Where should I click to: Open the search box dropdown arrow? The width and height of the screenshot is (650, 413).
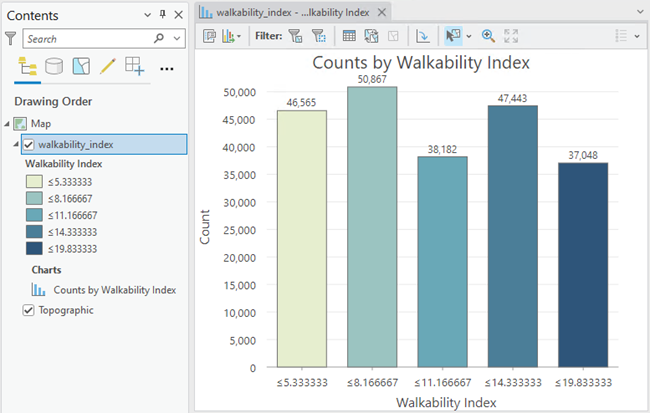(x=177, y=39)
